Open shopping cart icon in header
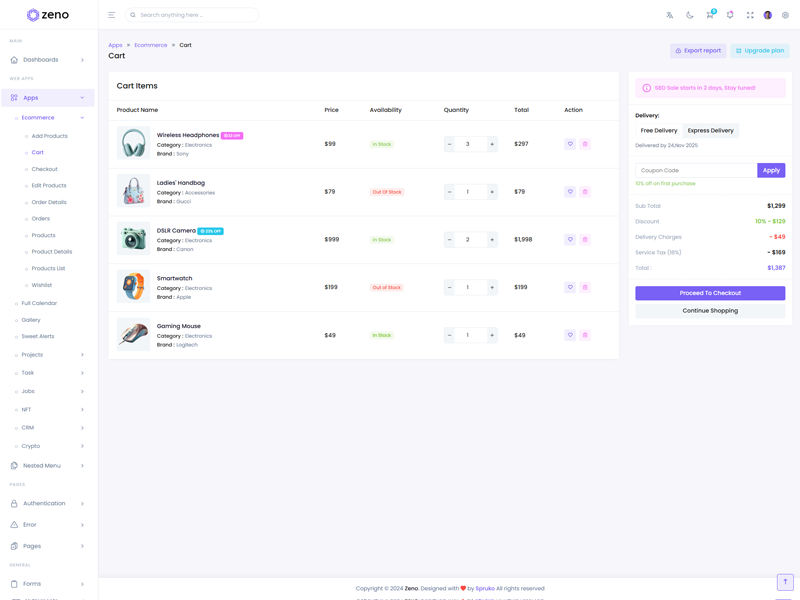Screen dimensions: 800x600 [x=710, y=15]
